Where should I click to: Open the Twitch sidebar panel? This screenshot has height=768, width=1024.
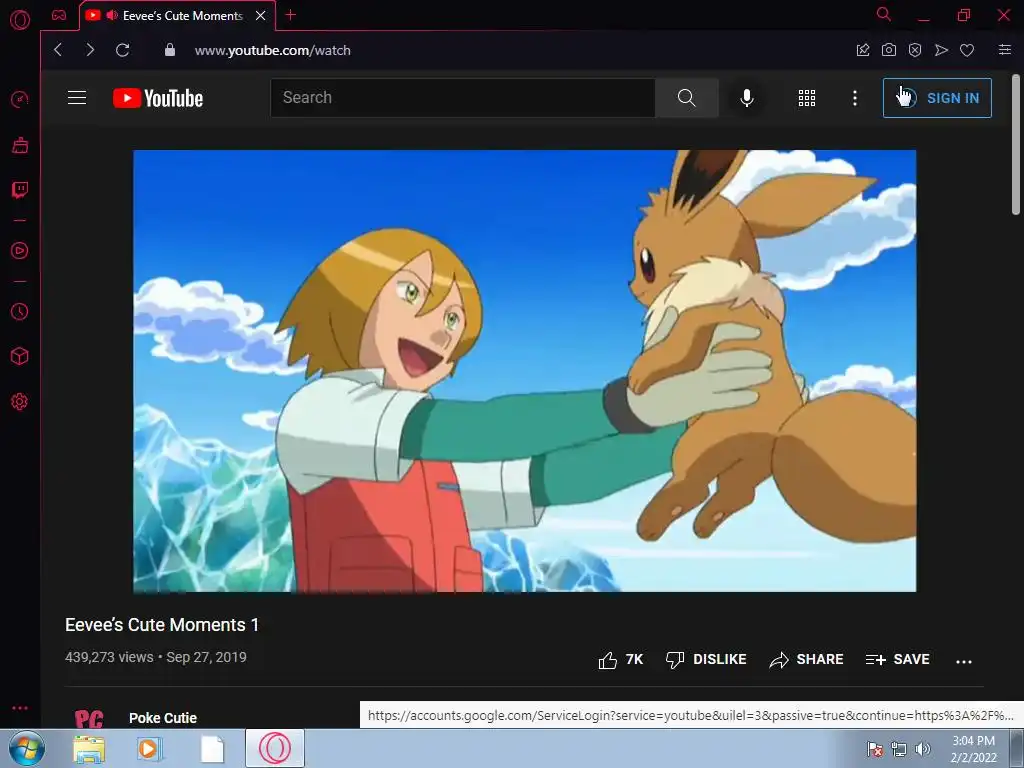click(20, 190)
